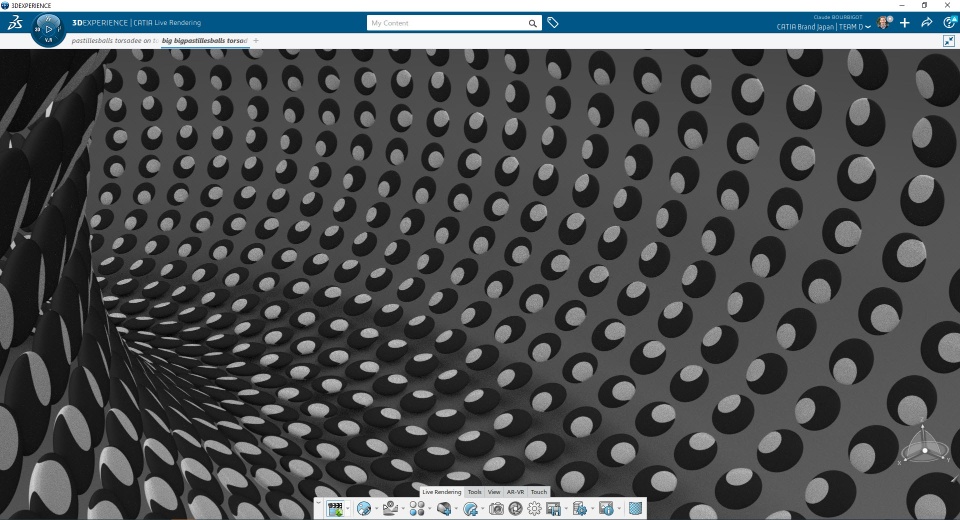The width and height of the screenshot is (960, 520).
Task: Expand the image information dropdown arrow
Action: coord(619,508)
